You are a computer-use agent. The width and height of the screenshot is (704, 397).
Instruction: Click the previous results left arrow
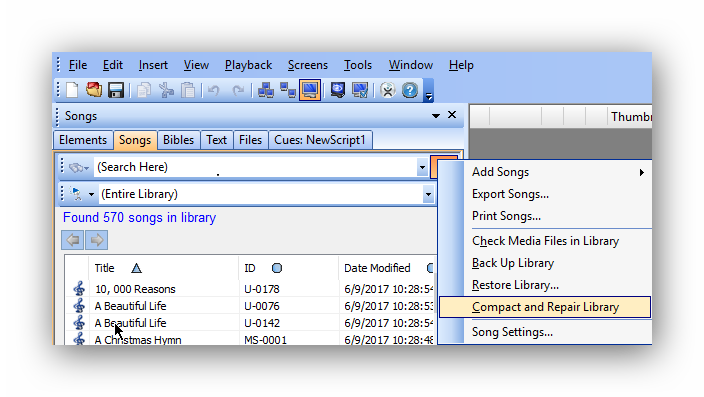pyautogui.click(x=72, y=240)
